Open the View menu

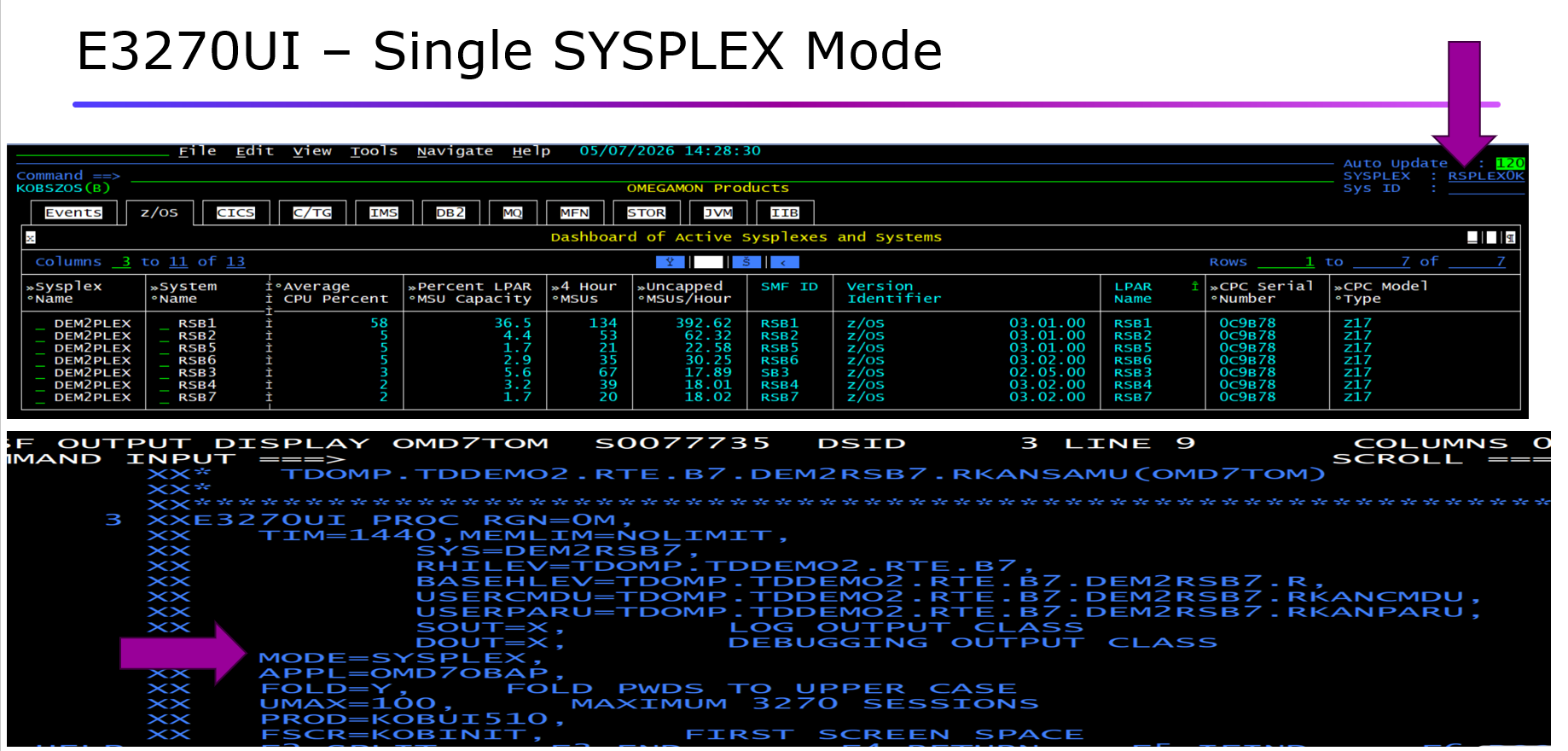point(312,151)
